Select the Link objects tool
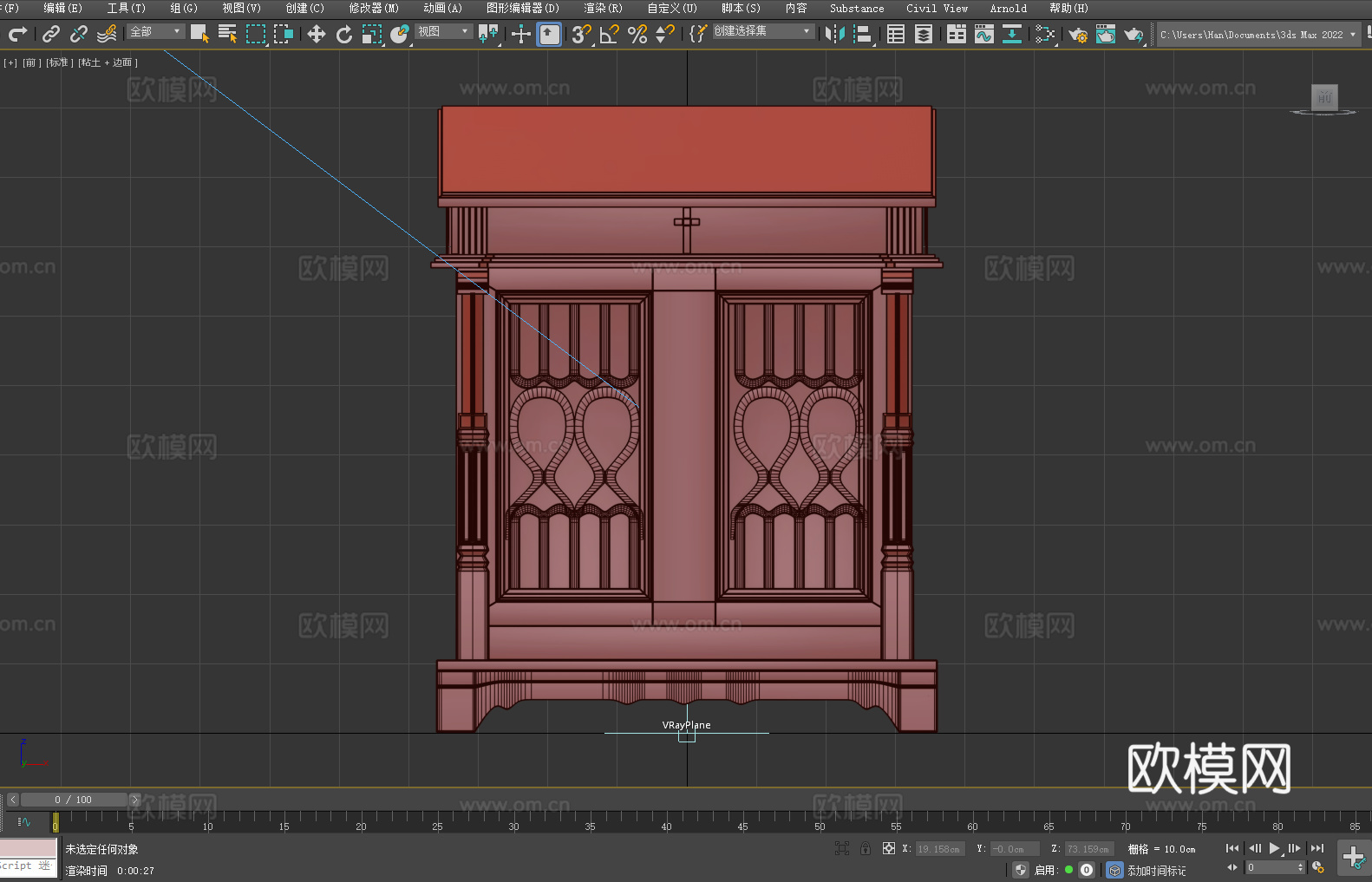This screenshot has height=882, width=1372. click(x=51, y=34)
